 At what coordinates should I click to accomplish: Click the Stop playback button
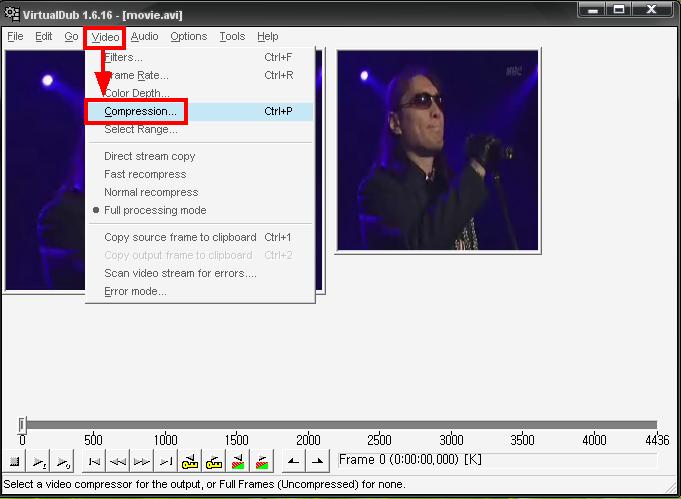tap(14, 461)
